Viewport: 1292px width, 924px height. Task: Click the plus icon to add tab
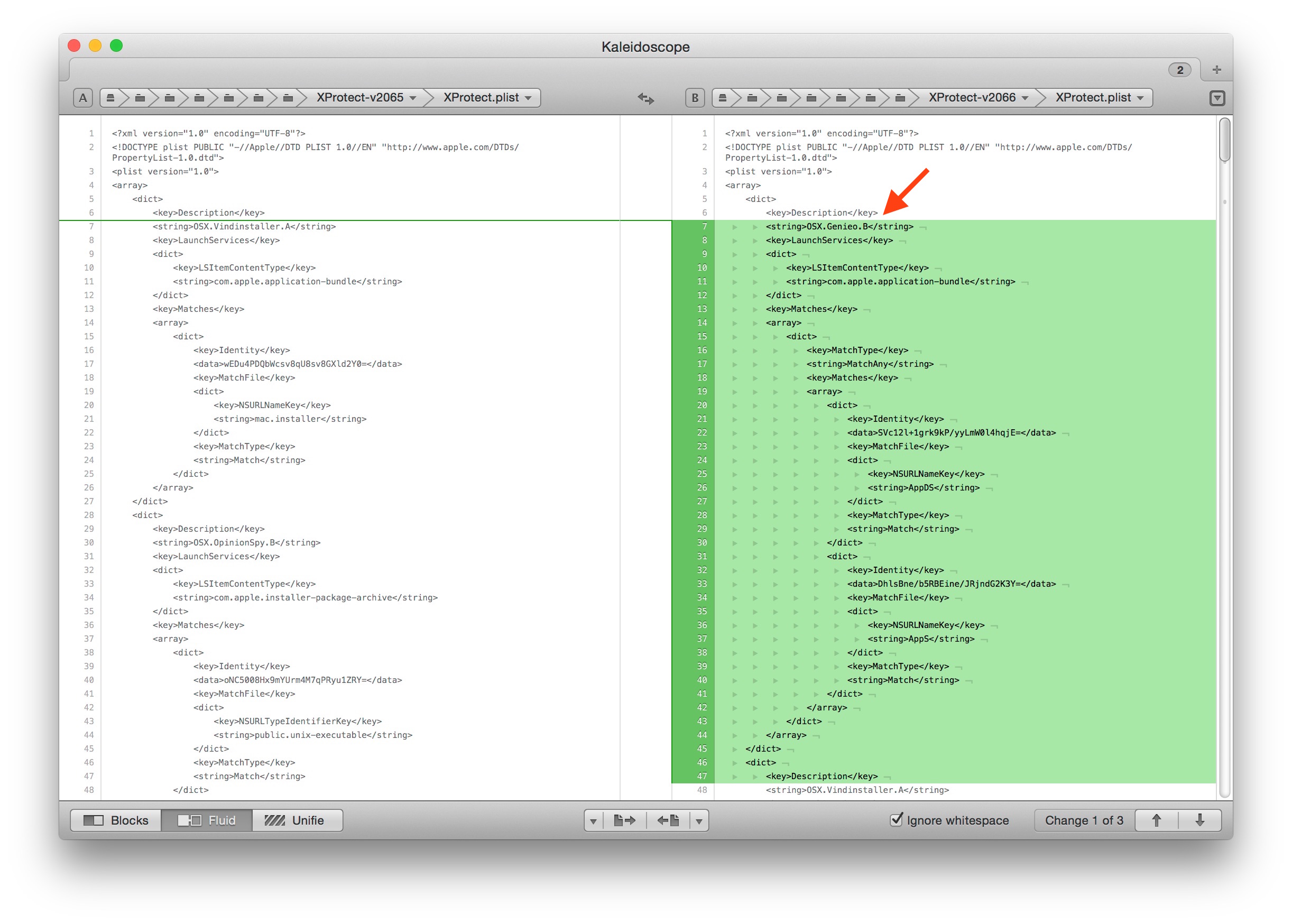point(1216,69)
